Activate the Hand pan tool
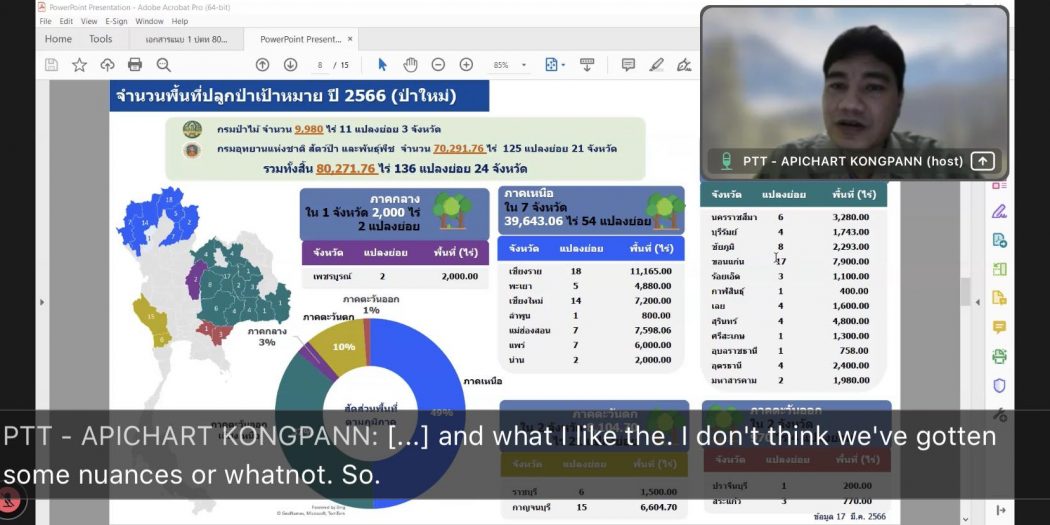Viewport: 1050px width, 525px height. click(x=410, y=65)
